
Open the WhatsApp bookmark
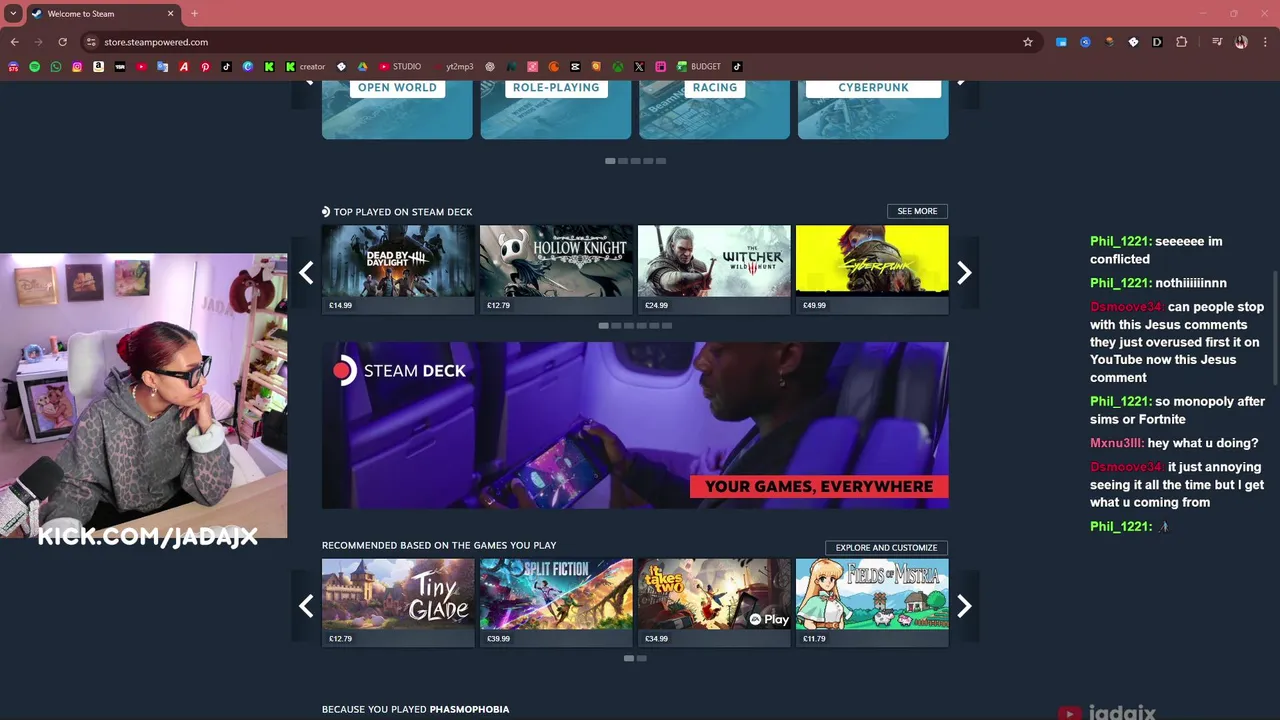pos(55,66)
